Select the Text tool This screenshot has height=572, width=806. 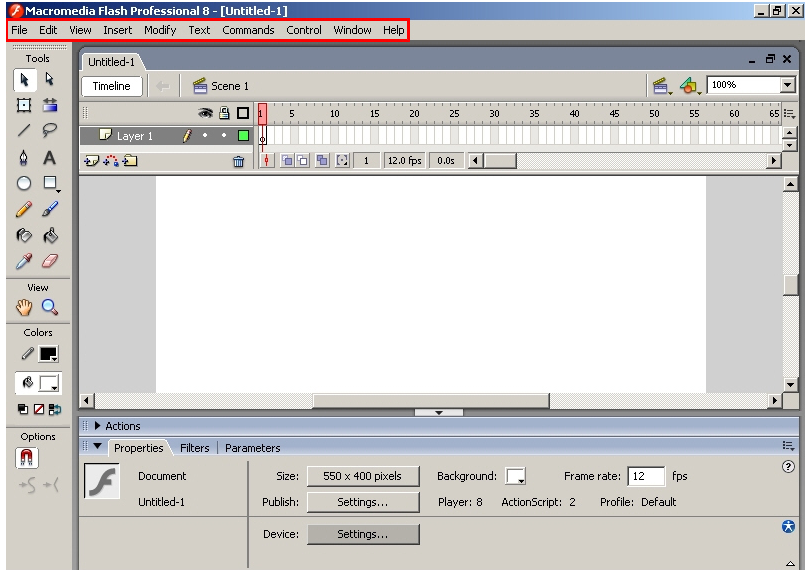(x=49, y=157)
